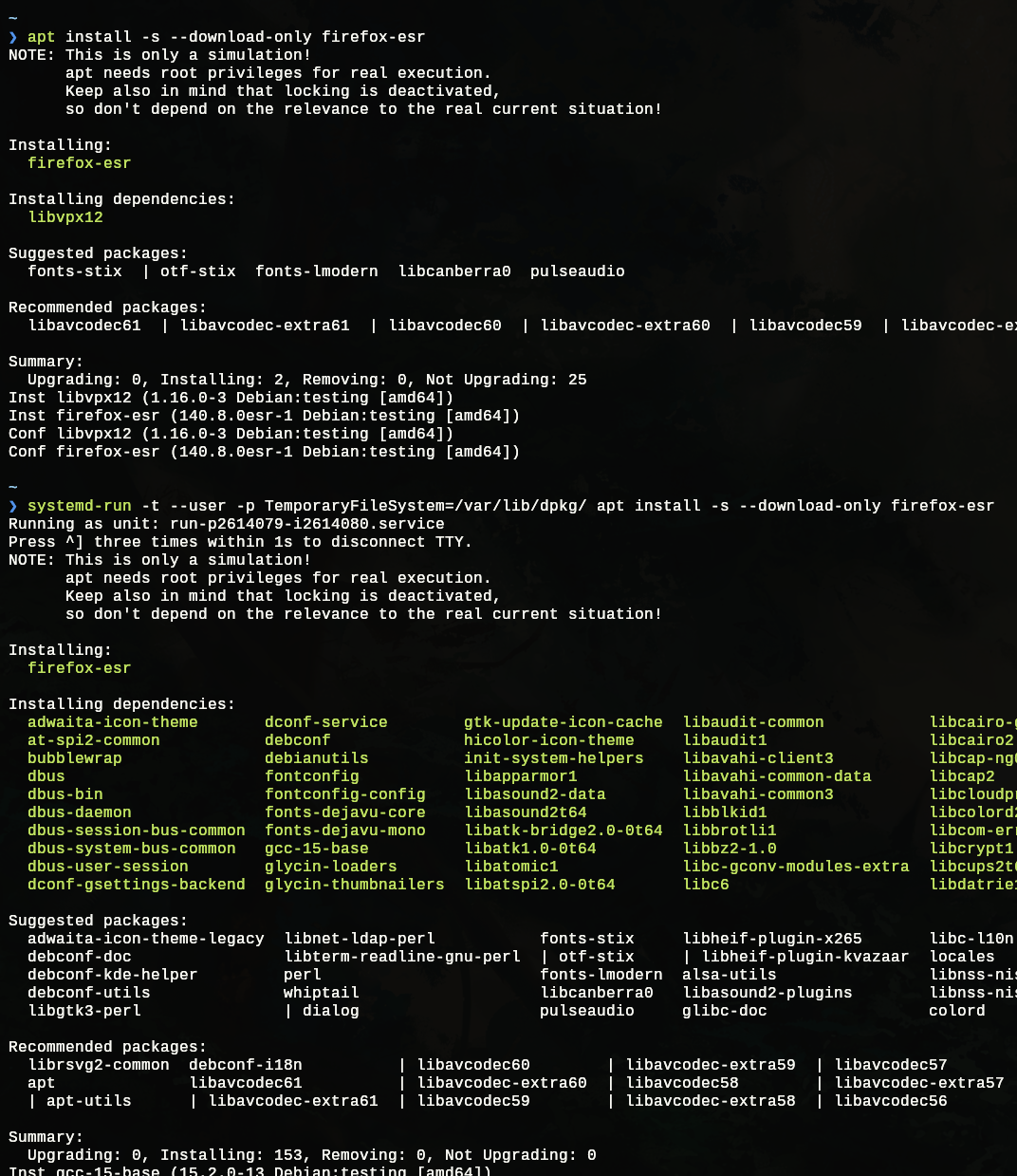Image resolution: width=1017 pixels, height=1176 pixels.
Task: Click 'dbus-user-session' package entry
Action: click(x=108, y=867)
